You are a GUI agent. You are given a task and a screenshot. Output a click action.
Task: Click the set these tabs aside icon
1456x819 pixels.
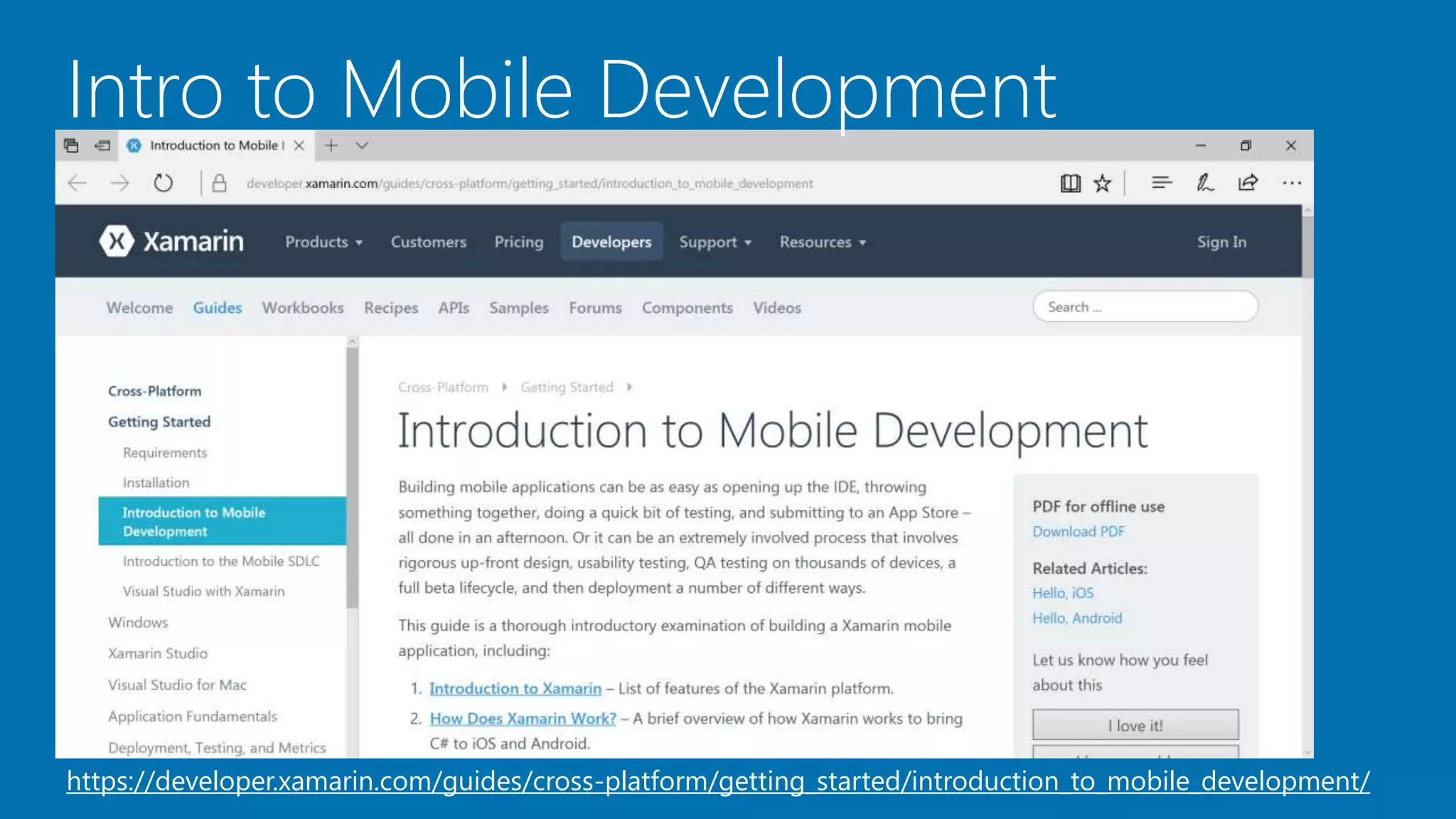(x=102, y=146)
